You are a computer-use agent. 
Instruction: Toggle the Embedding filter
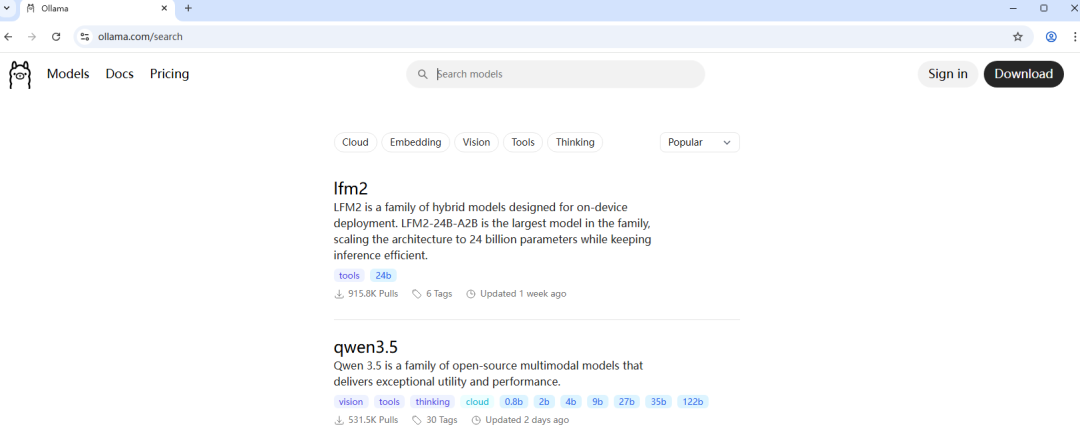click(x=415, y=142)
